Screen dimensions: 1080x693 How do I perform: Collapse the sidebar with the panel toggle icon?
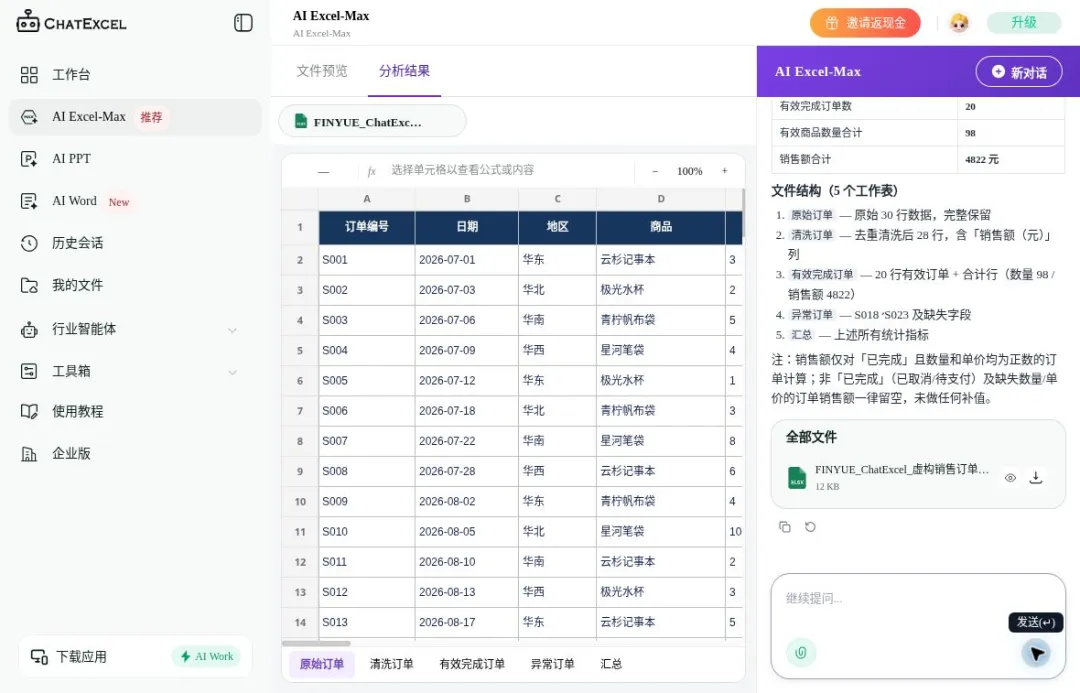(243, 23)
